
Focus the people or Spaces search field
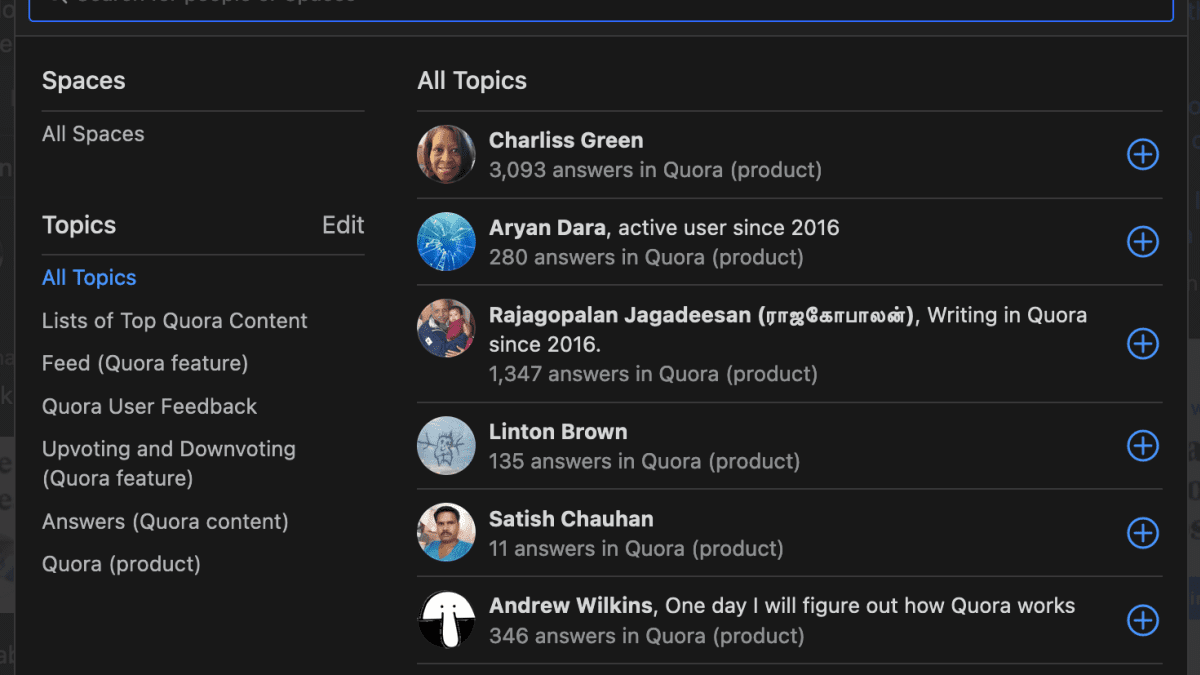[600, 8]
